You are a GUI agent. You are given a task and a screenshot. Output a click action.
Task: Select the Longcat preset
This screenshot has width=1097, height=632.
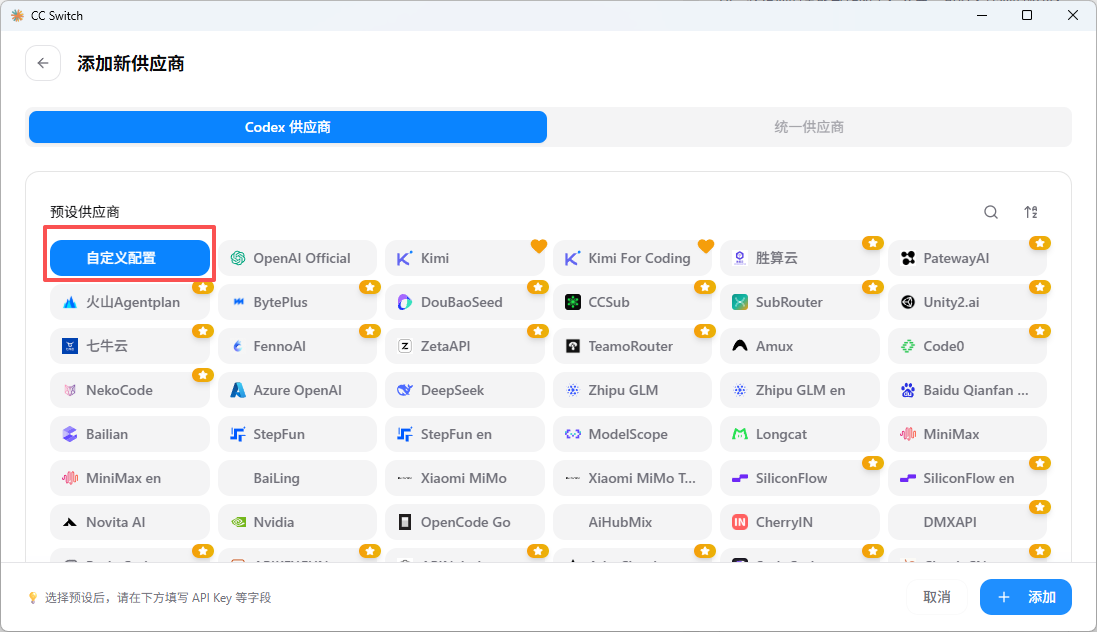(800, 434)
